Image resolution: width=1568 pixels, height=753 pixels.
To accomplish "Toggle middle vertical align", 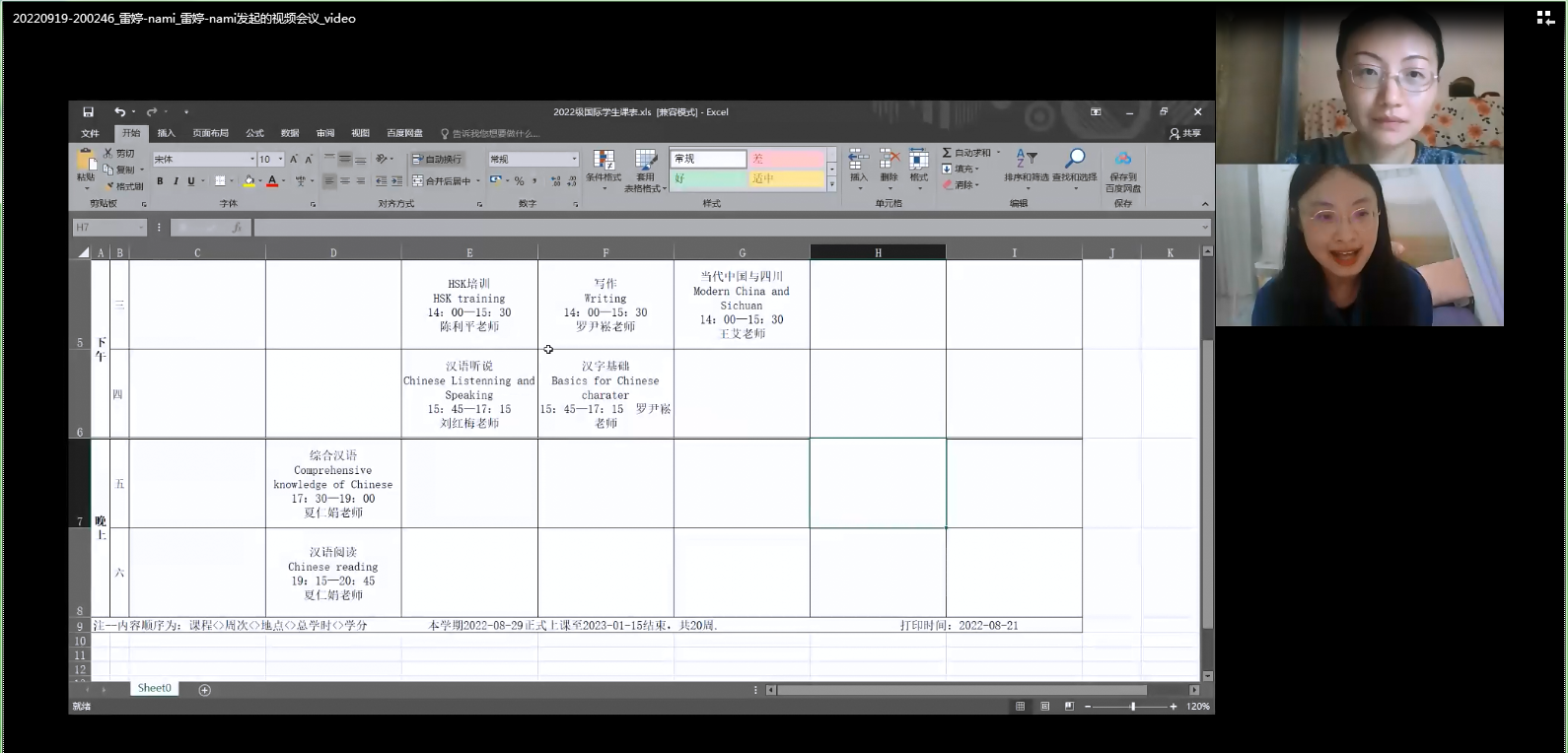I will coord(345,159).
